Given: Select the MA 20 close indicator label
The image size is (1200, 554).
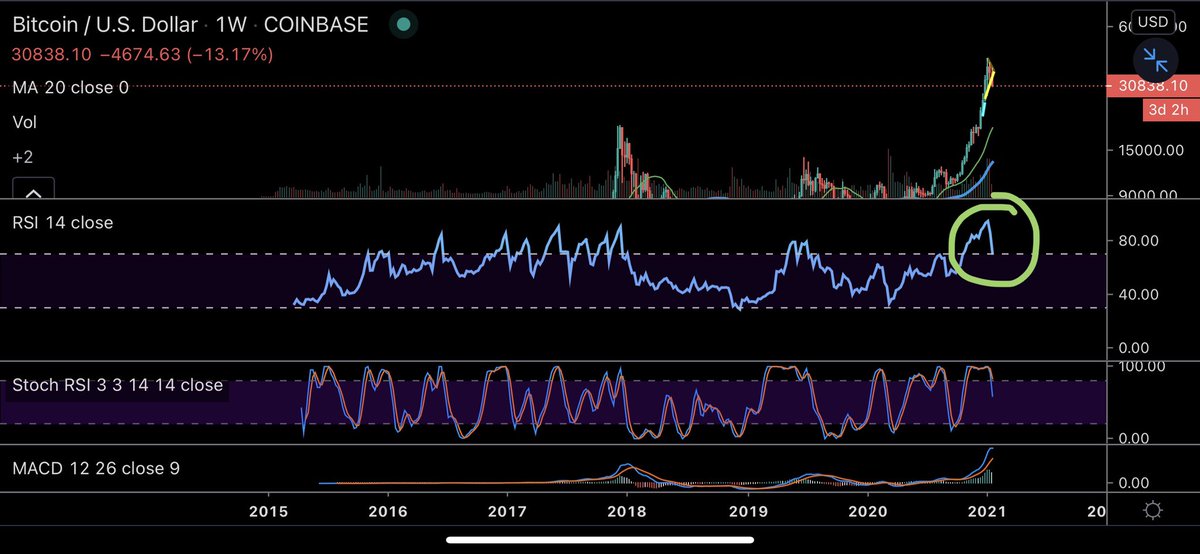Looking at the screenshot, I should (70, 88).
